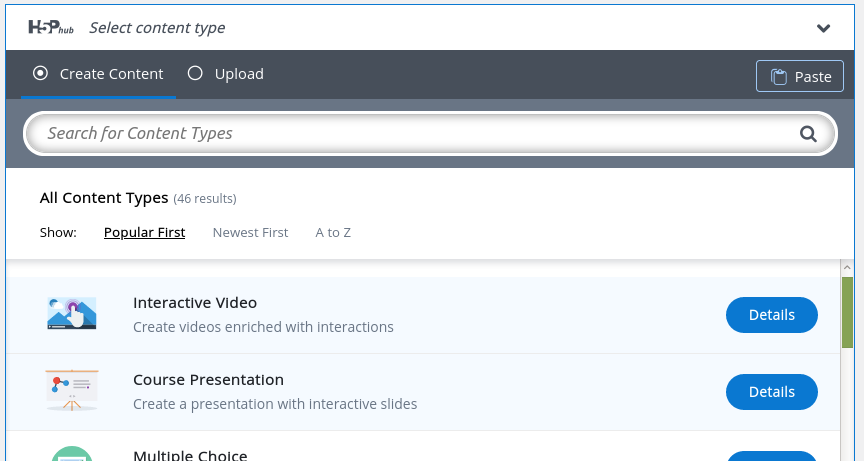Sort by Popular First
The width and height of the screenshot is (864, 461).
144,232
